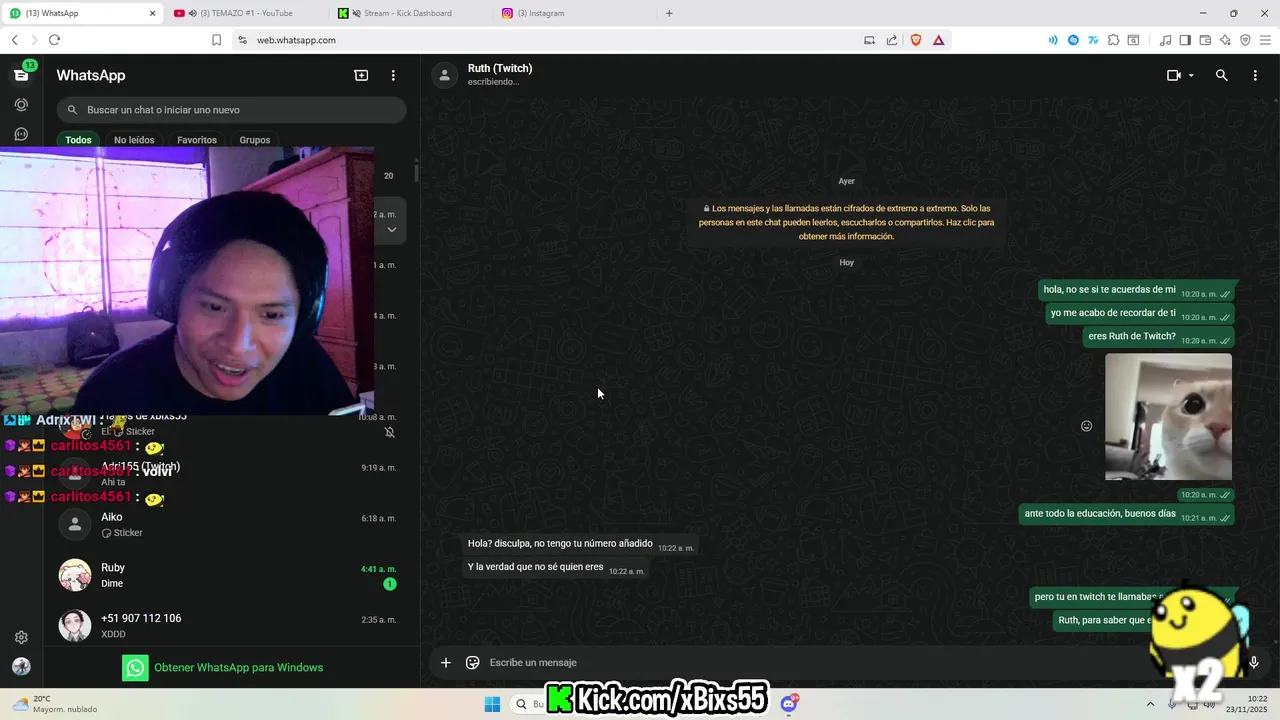Go back in browser history
The width and height of the screenshot is (1280, 720).
click(15, 40)
